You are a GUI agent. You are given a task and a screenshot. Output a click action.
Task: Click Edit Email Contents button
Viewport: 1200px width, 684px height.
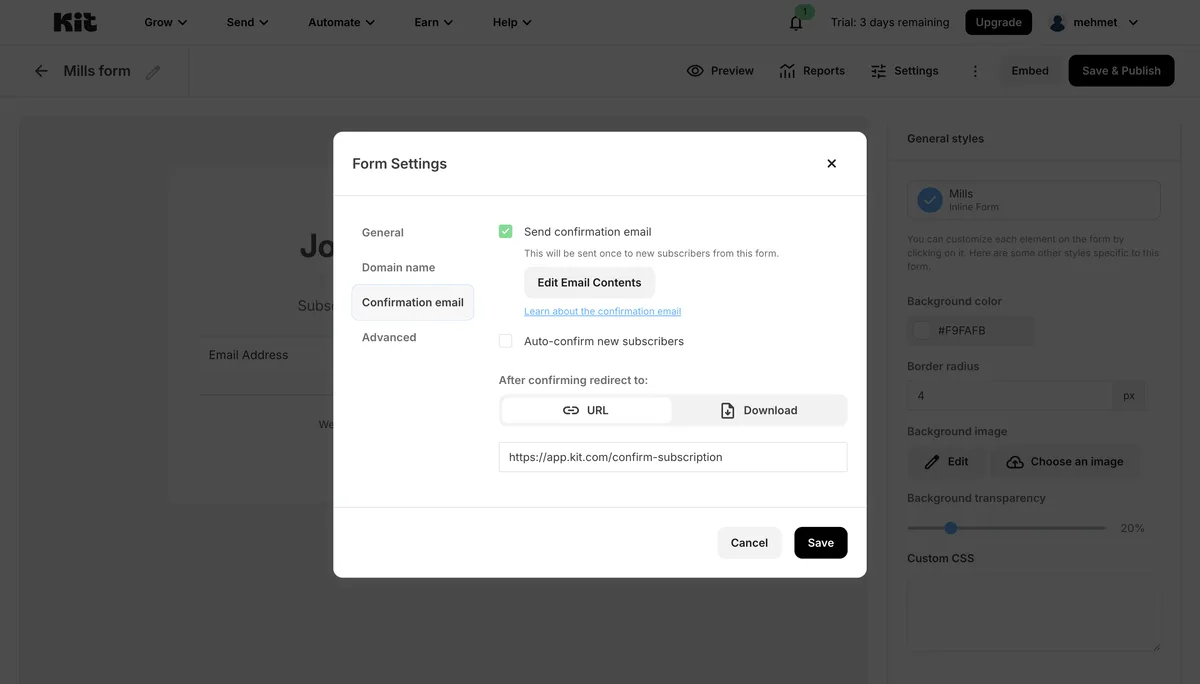click(x=589, y=282)
